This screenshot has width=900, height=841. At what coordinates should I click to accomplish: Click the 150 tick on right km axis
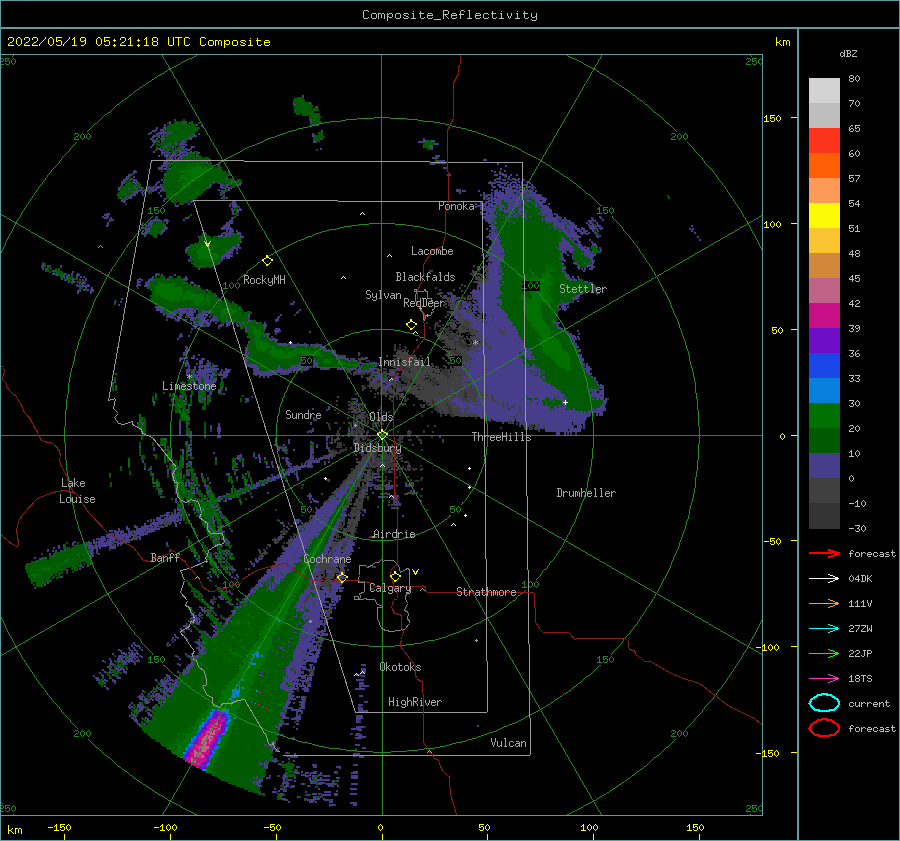(x=773, y=118)
